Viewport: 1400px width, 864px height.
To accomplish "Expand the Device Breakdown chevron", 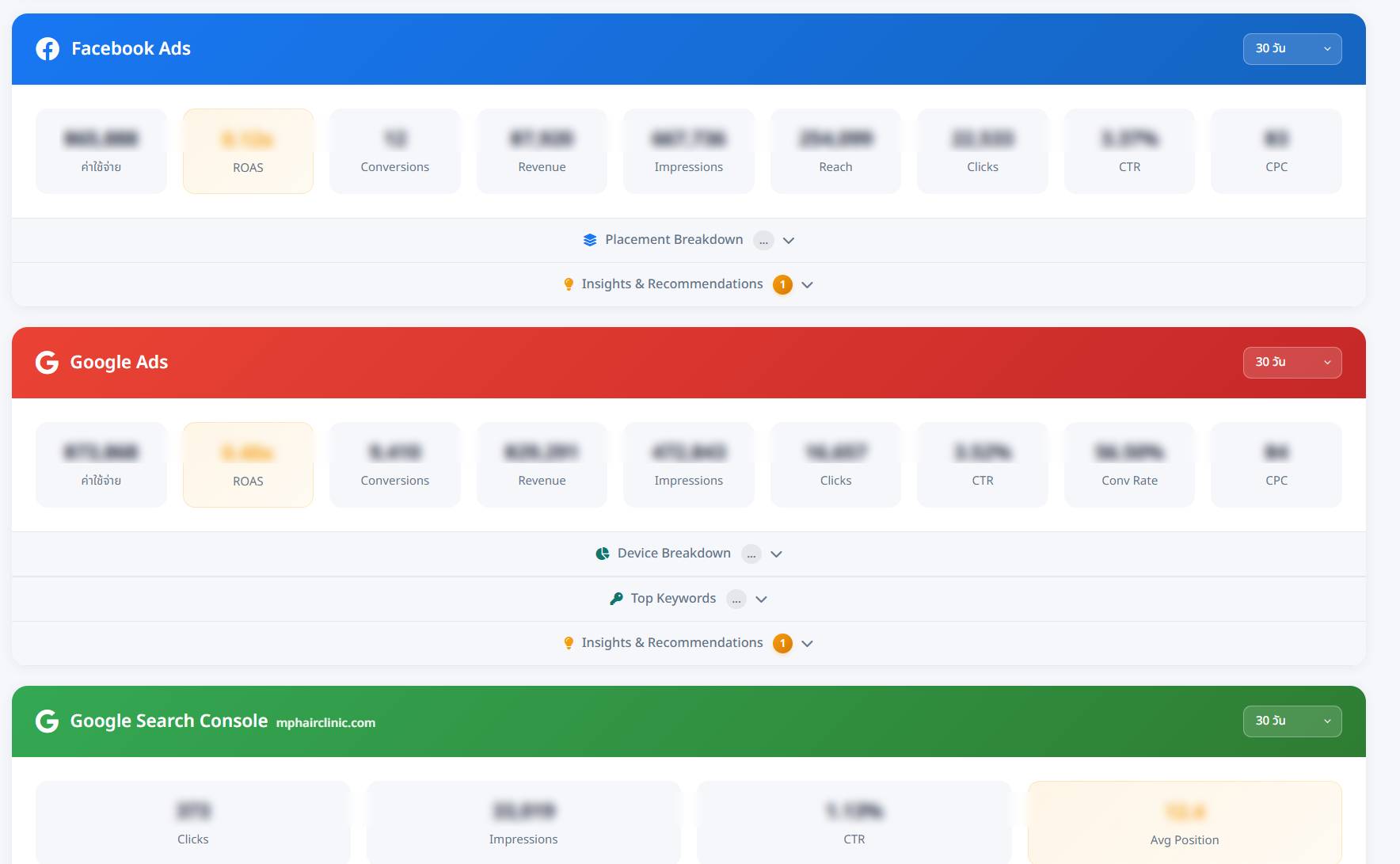I will point(777,554).
